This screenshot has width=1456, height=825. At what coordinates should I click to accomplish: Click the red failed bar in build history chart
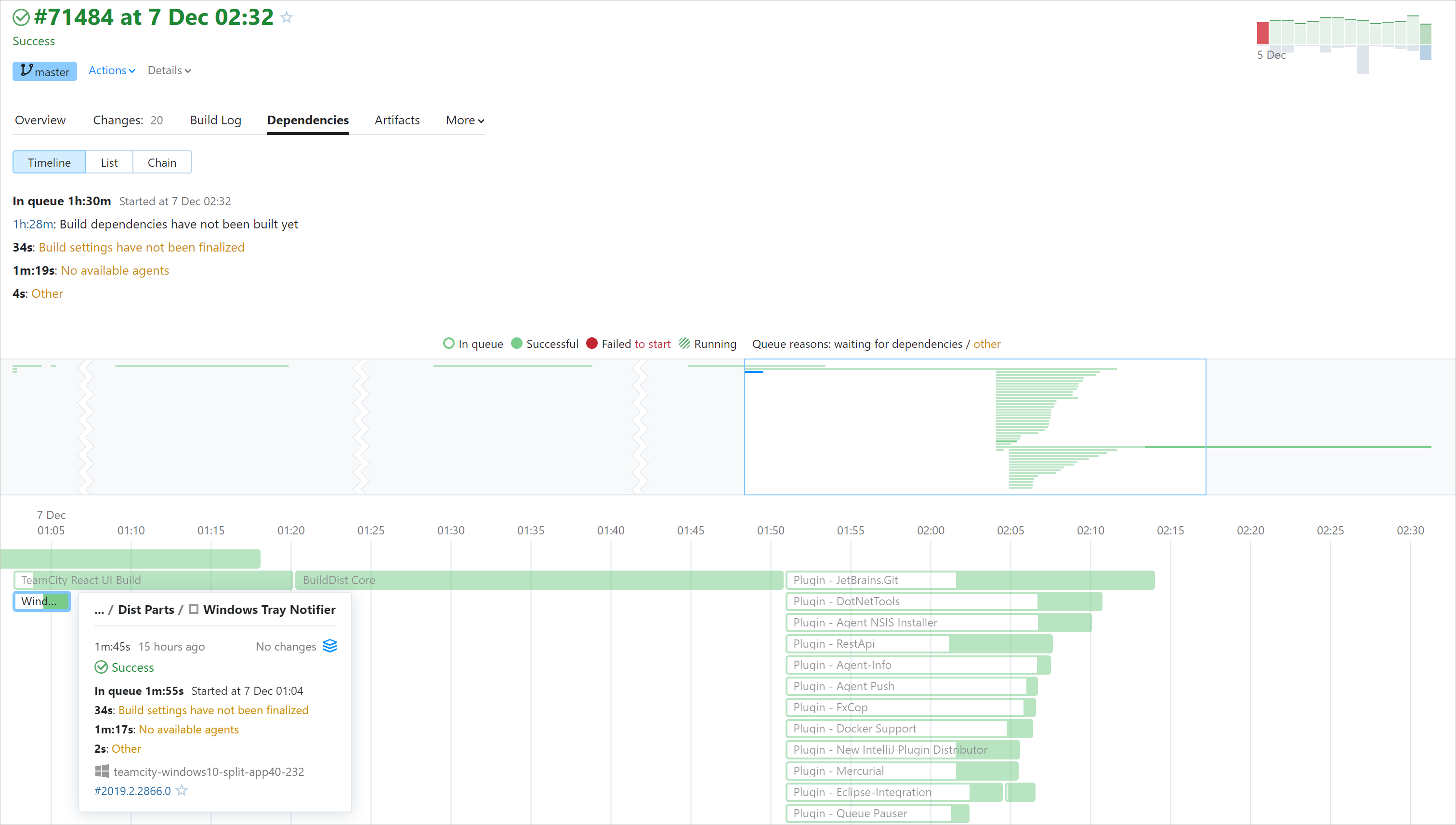coord(1262,33)
